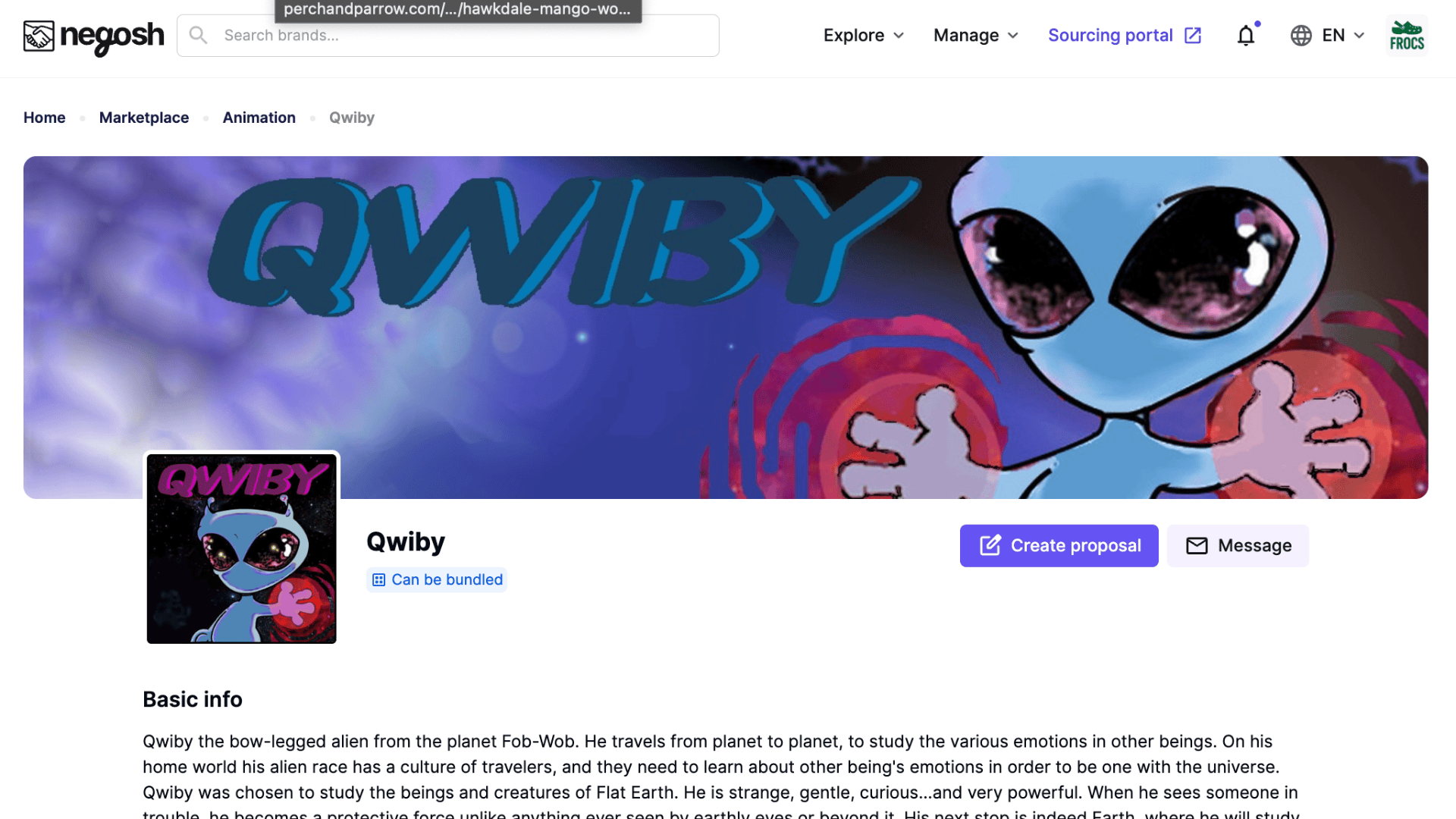Image resolution: width=1456 pixels, height=819 pixels.
Task: Open the FROCS account avatar
Action: coord(1407,36)
